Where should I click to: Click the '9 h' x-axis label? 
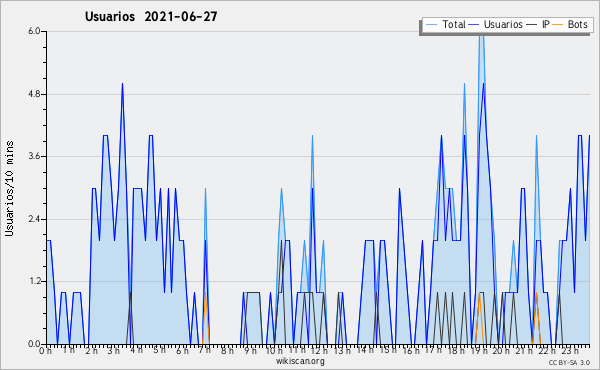(x=250, y=351)
